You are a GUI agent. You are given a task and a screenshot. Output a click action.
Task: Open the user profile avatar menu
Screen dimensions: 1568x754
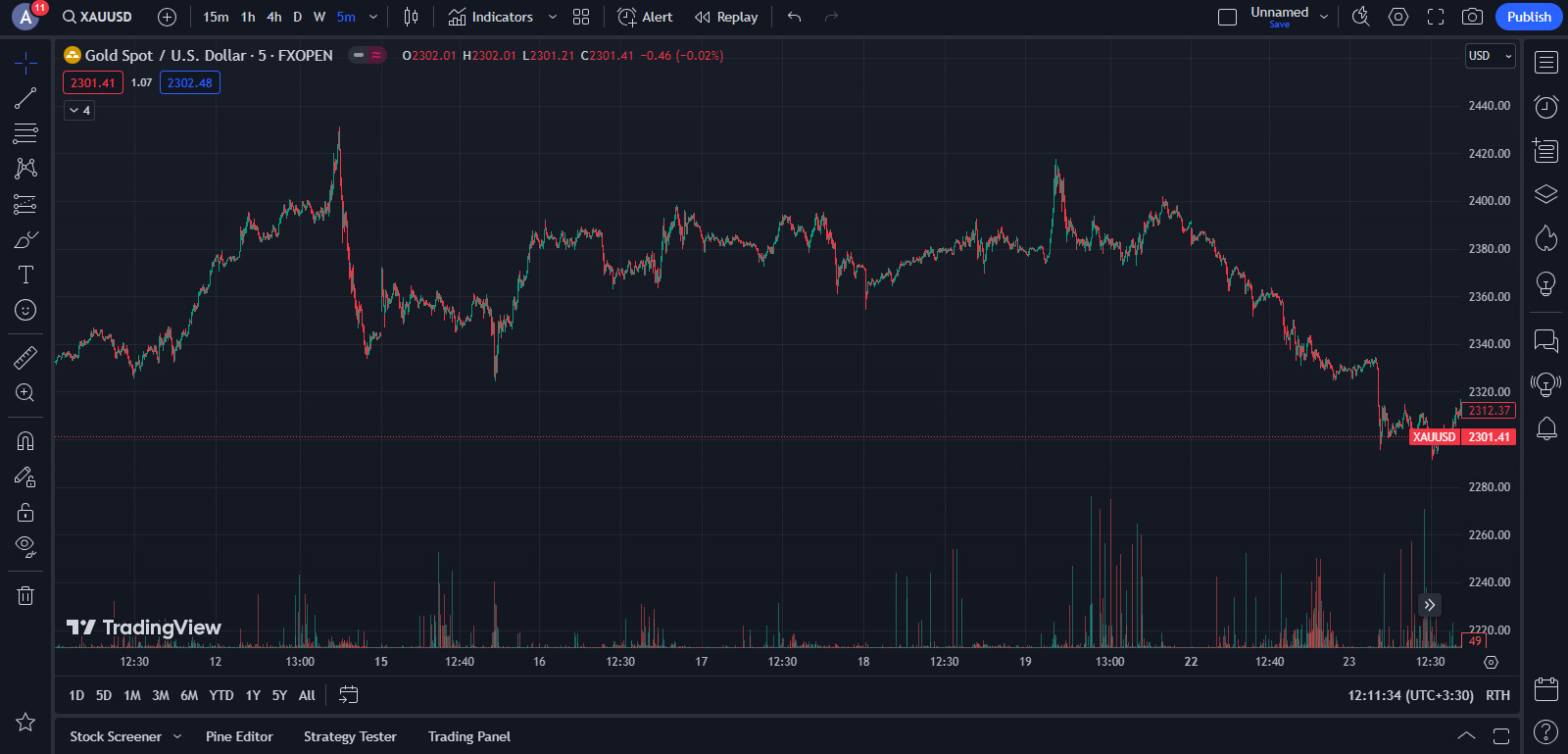click(x=26, y=17)
